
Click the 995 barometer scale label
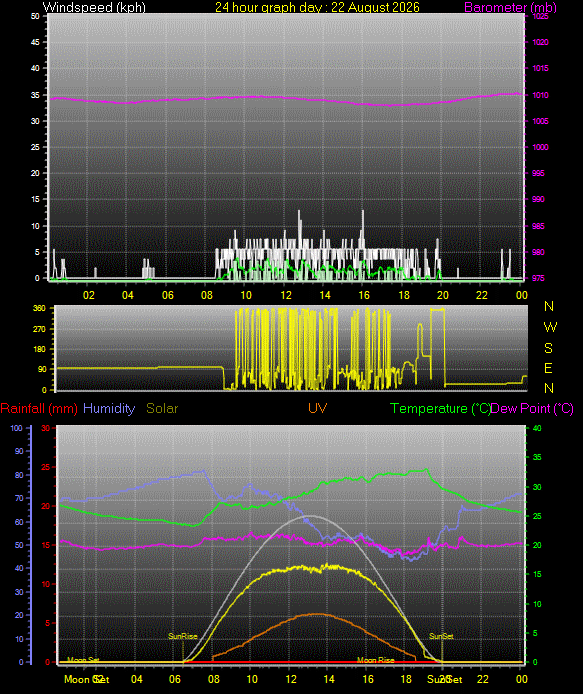pyautogui.click(x=538, y=174)
